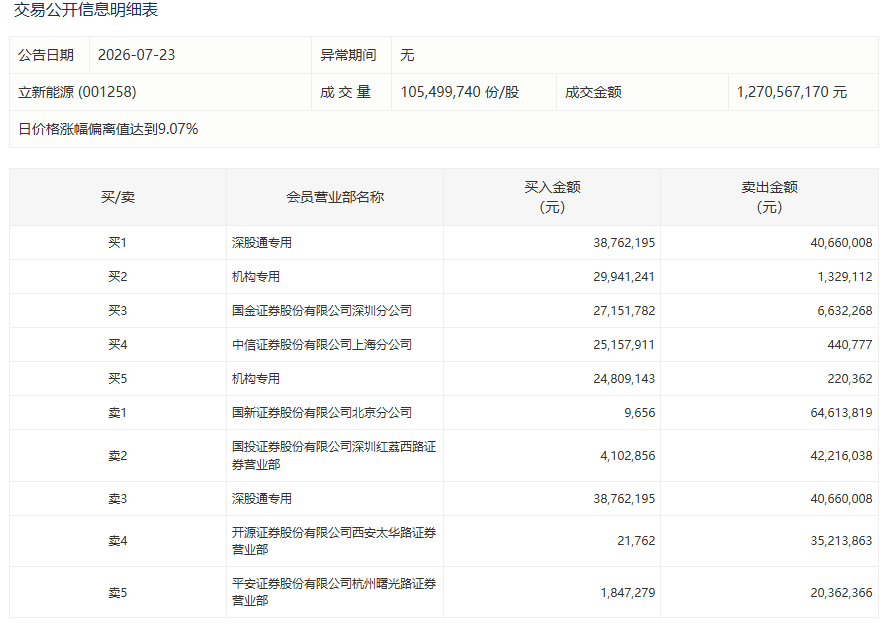Select buy amount 27,151,782
Viewport: 889px width, 626px height.
pos(624,311)
